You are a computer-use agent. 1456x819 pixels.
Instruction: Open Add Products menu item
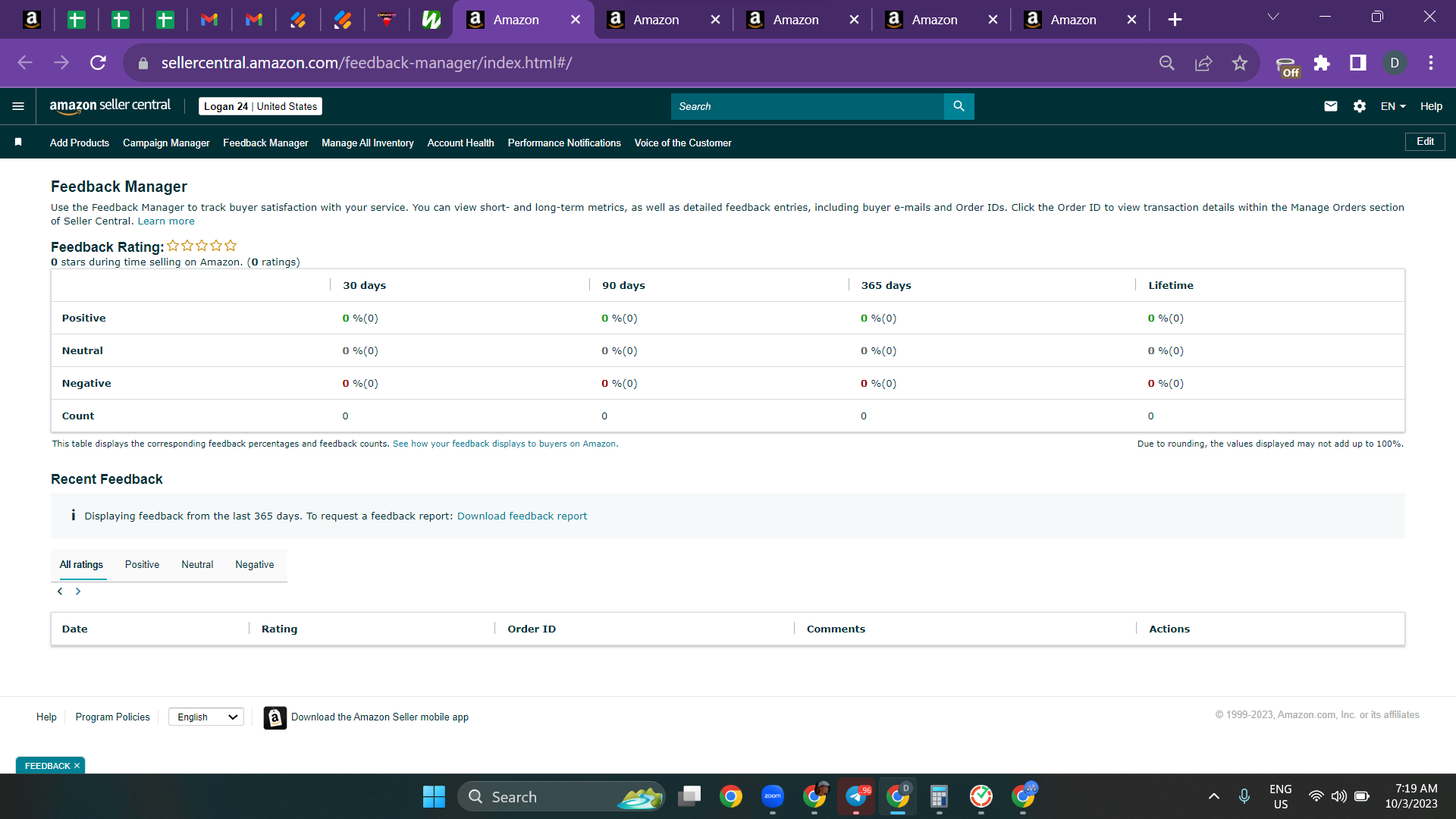(80, 143)
